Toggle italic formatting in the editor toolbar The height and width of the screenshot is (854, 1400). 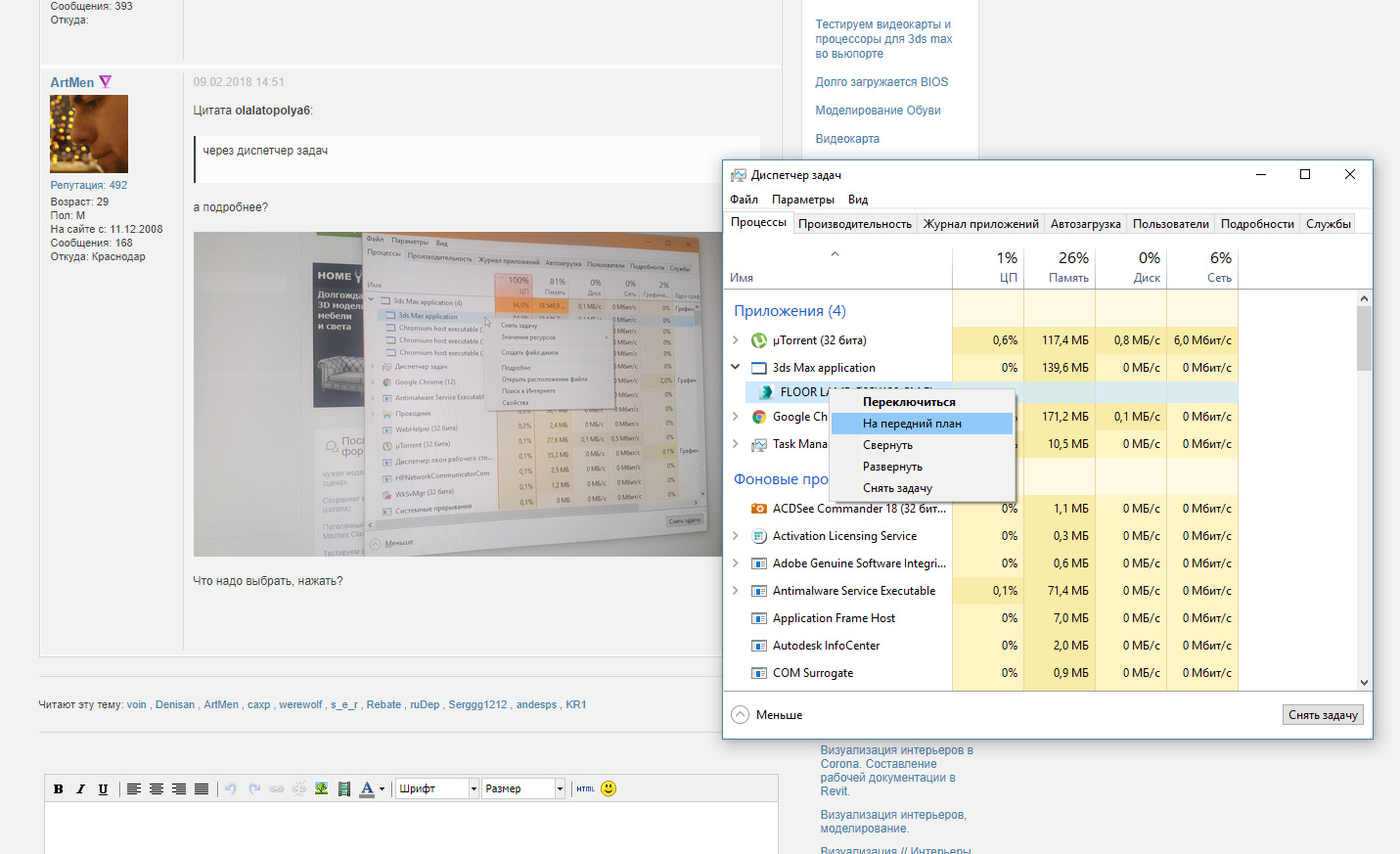point(80,788)
